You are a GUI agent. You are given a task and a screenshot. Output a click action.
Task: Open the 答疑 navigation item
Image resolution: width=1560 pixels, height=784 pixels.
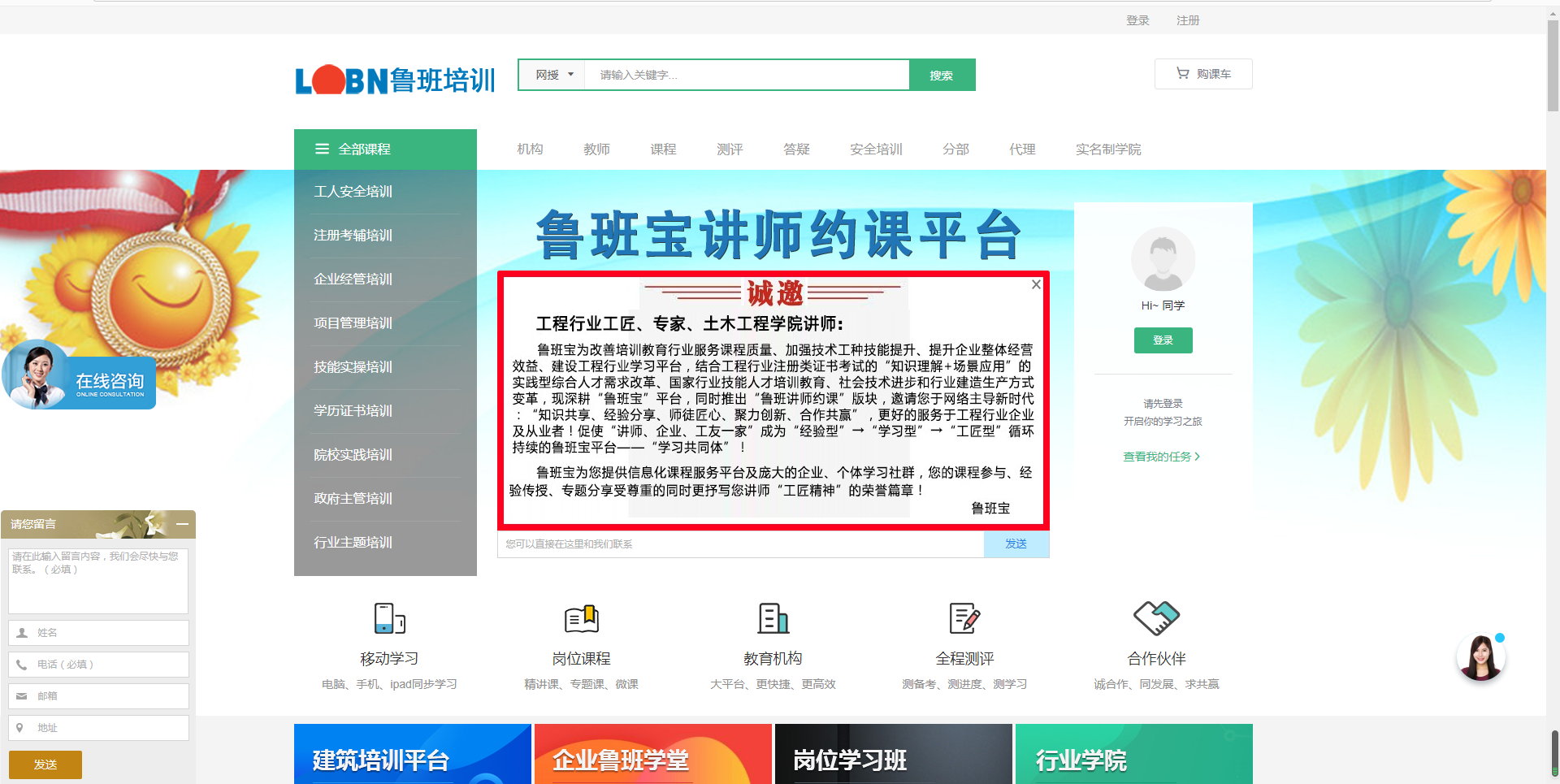(796, 149)
